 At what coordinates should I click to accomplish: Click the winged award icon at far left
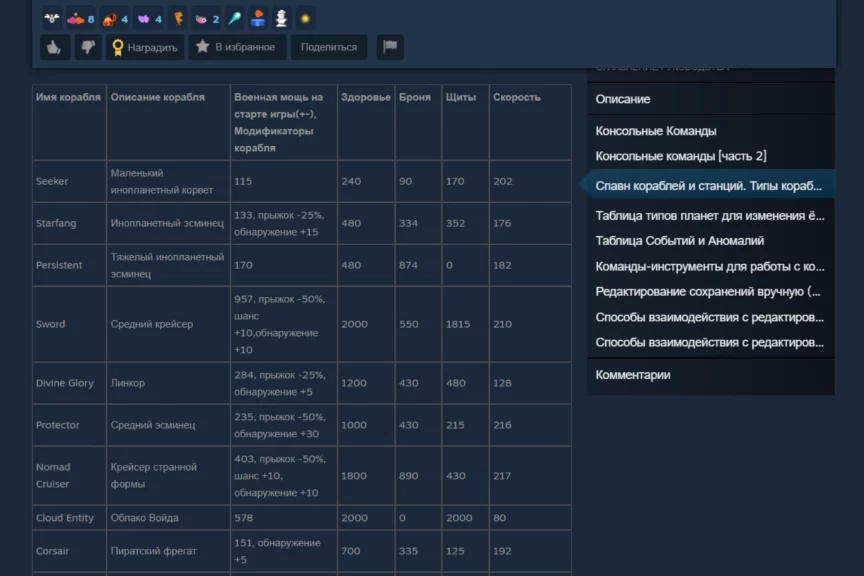pyautogui.click(x=52, y=18)
